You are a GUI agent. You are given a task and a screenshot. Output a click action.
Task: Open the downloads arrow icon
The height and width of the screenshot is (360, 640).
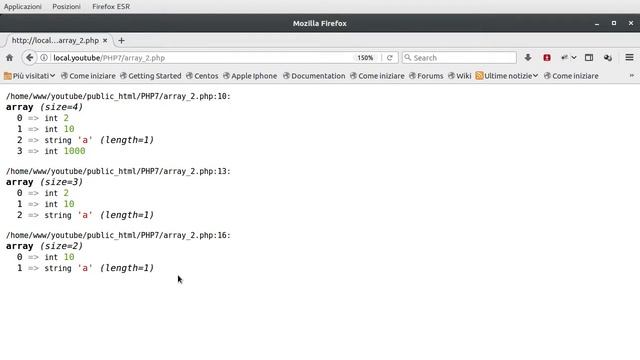(x=528, y=58)
